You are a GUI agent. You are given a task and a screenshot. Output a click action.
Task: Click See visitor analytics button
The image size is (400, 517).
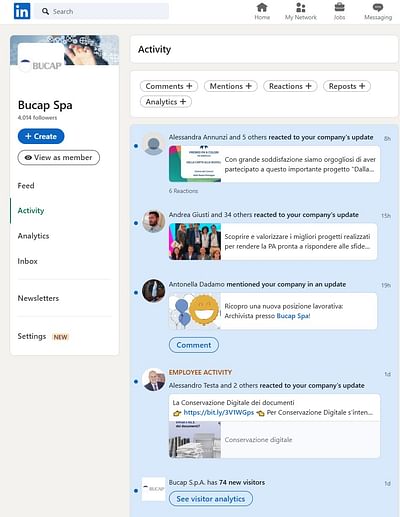click(x=211, y=499)
